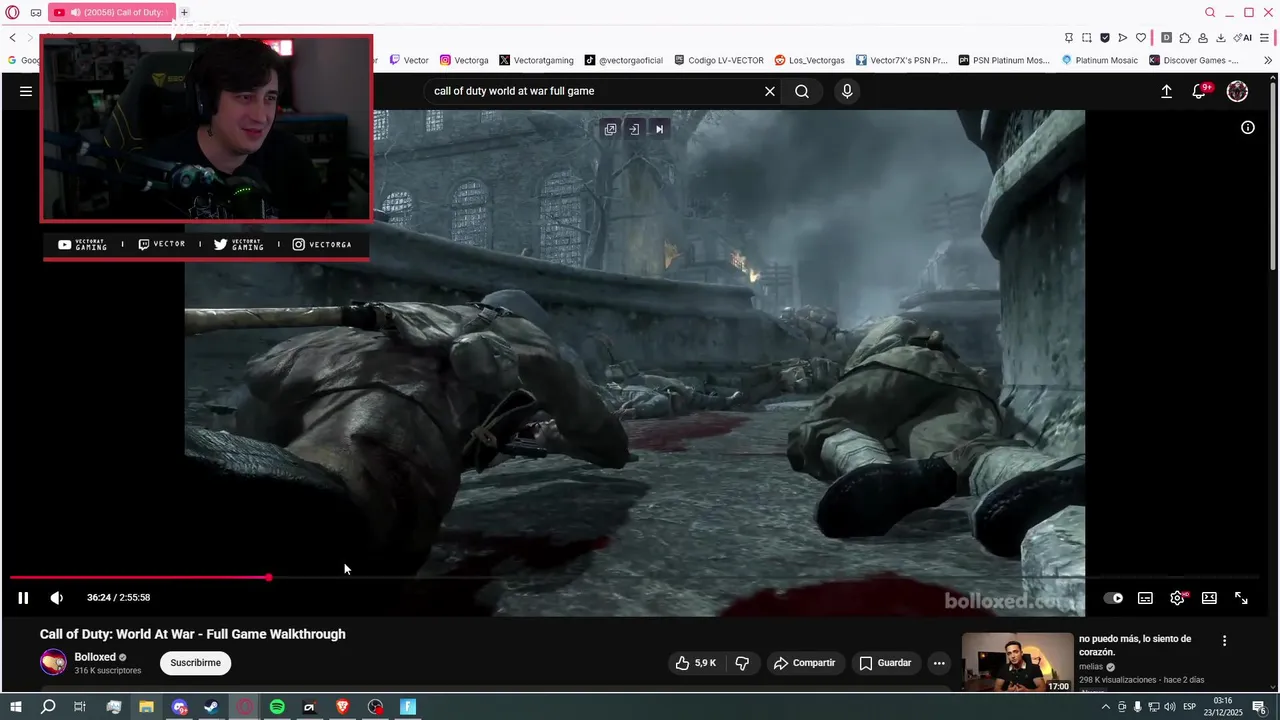Screen dimensions: 1280x720
Task: Subscribe with the Suscribirme button
Action: pos(195,663)
